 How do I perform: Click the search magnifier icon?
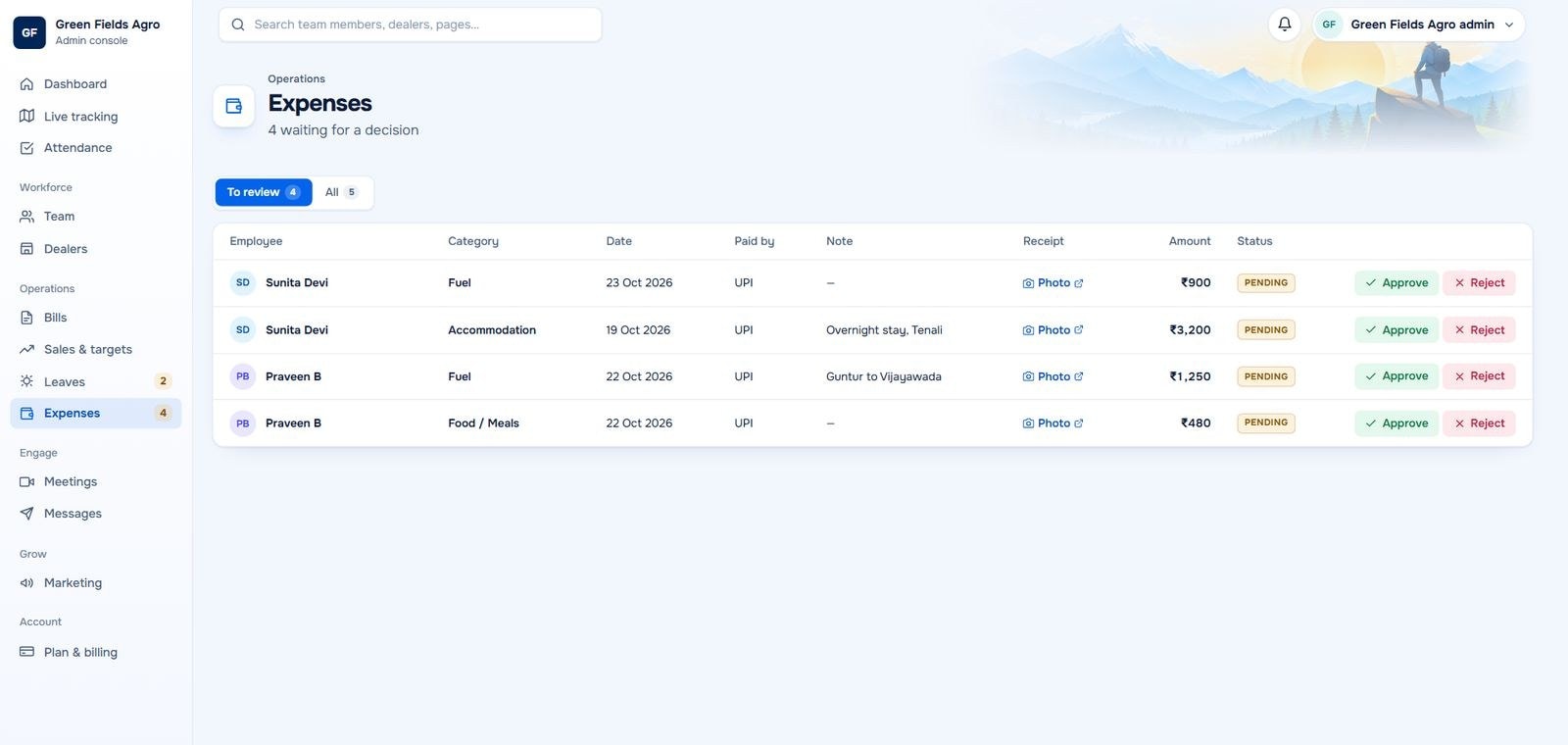tap(238, 25)
